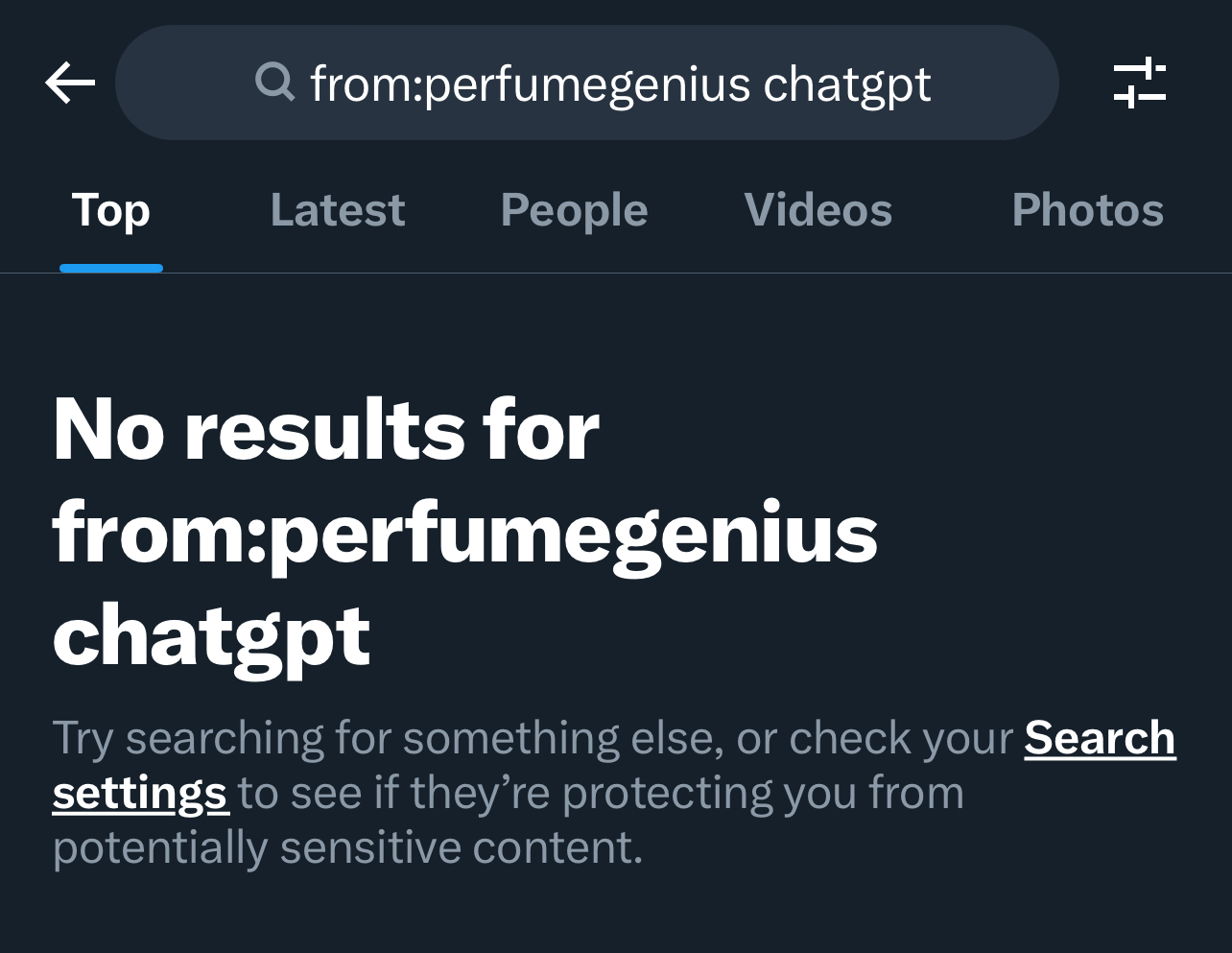The height and width of the screenshot is (953, 1232).
Task: Click the "potentially sensitive content" text
Action: (346, 847)
